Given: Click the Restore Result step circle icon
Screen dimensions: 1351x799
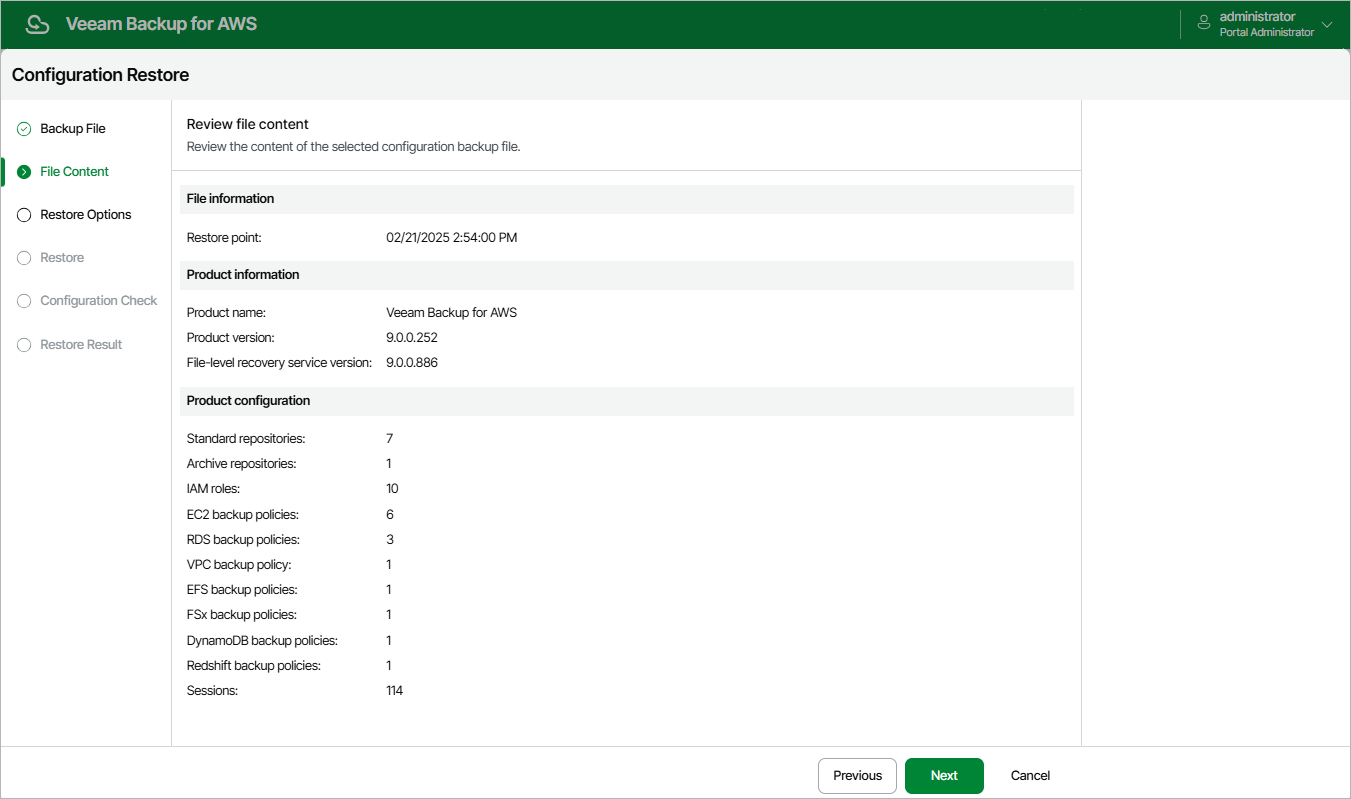Looking at the screenshot, I should (x=24, y=345).
